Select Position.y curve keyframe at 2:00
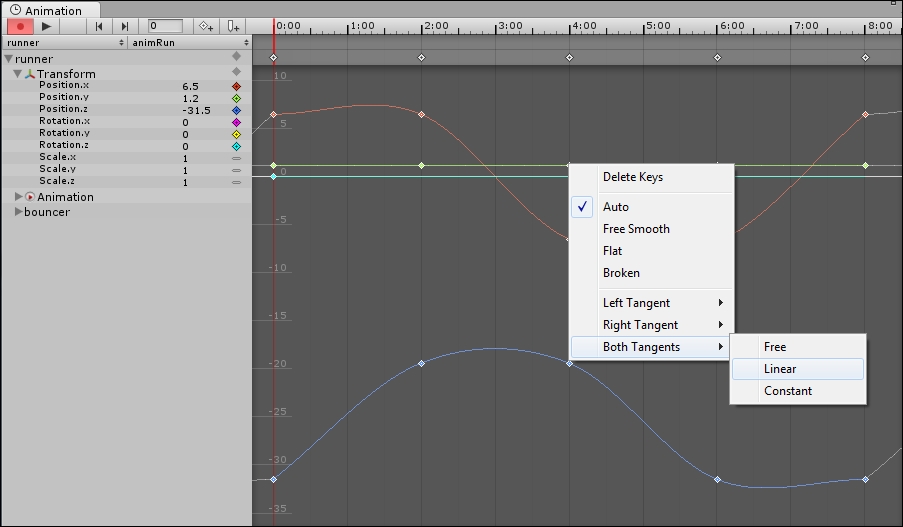The width and height of the screenshot is (903, 527). pyautogui.click(x=422, y=165)
